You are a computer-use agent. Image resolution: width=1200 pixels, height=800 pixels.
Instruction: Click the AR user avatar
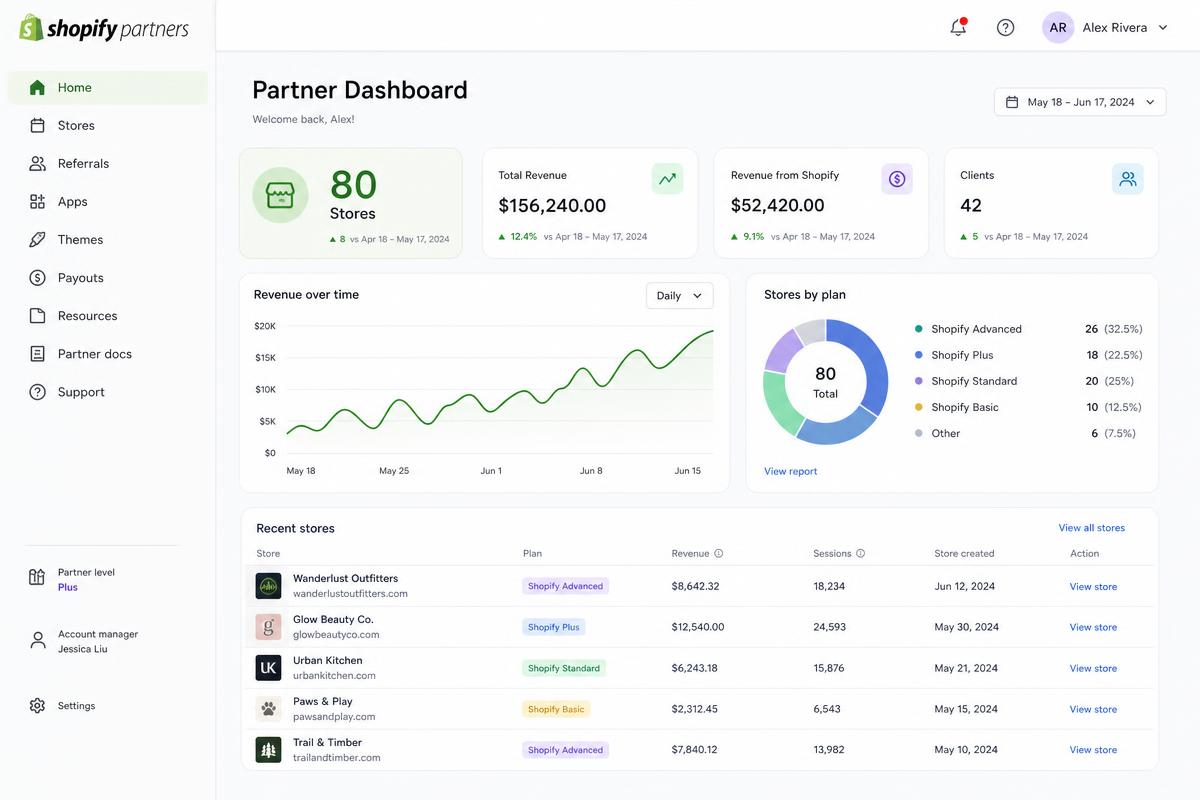(x=1058, y=28)
